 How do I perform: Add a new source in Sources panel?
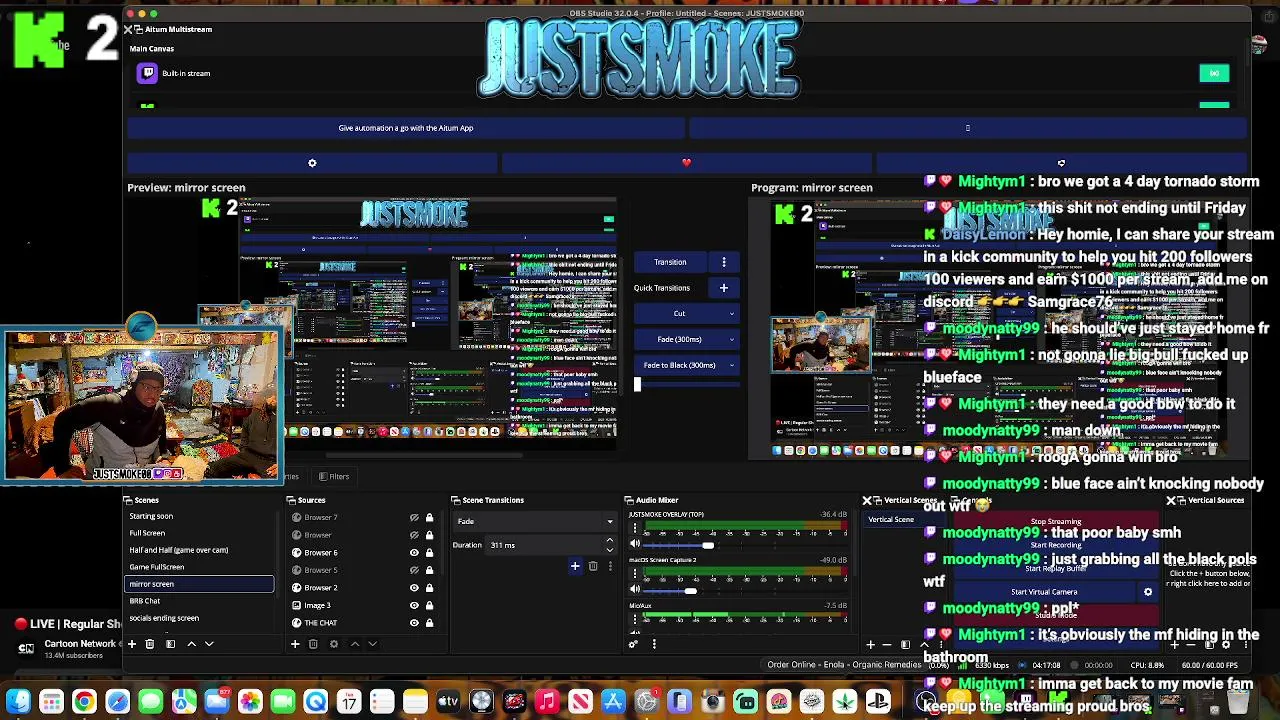(295, 644)
